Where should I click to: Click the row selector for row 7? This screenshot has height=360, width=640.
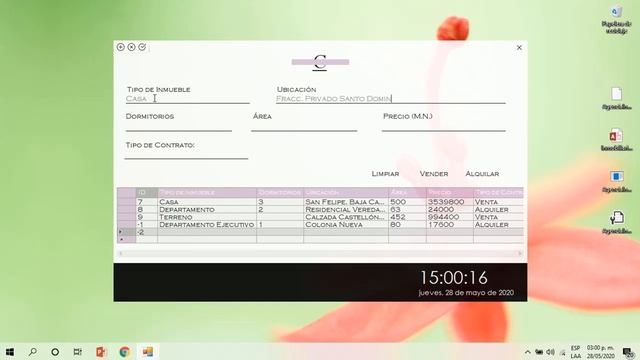click(x=126, y=202)
